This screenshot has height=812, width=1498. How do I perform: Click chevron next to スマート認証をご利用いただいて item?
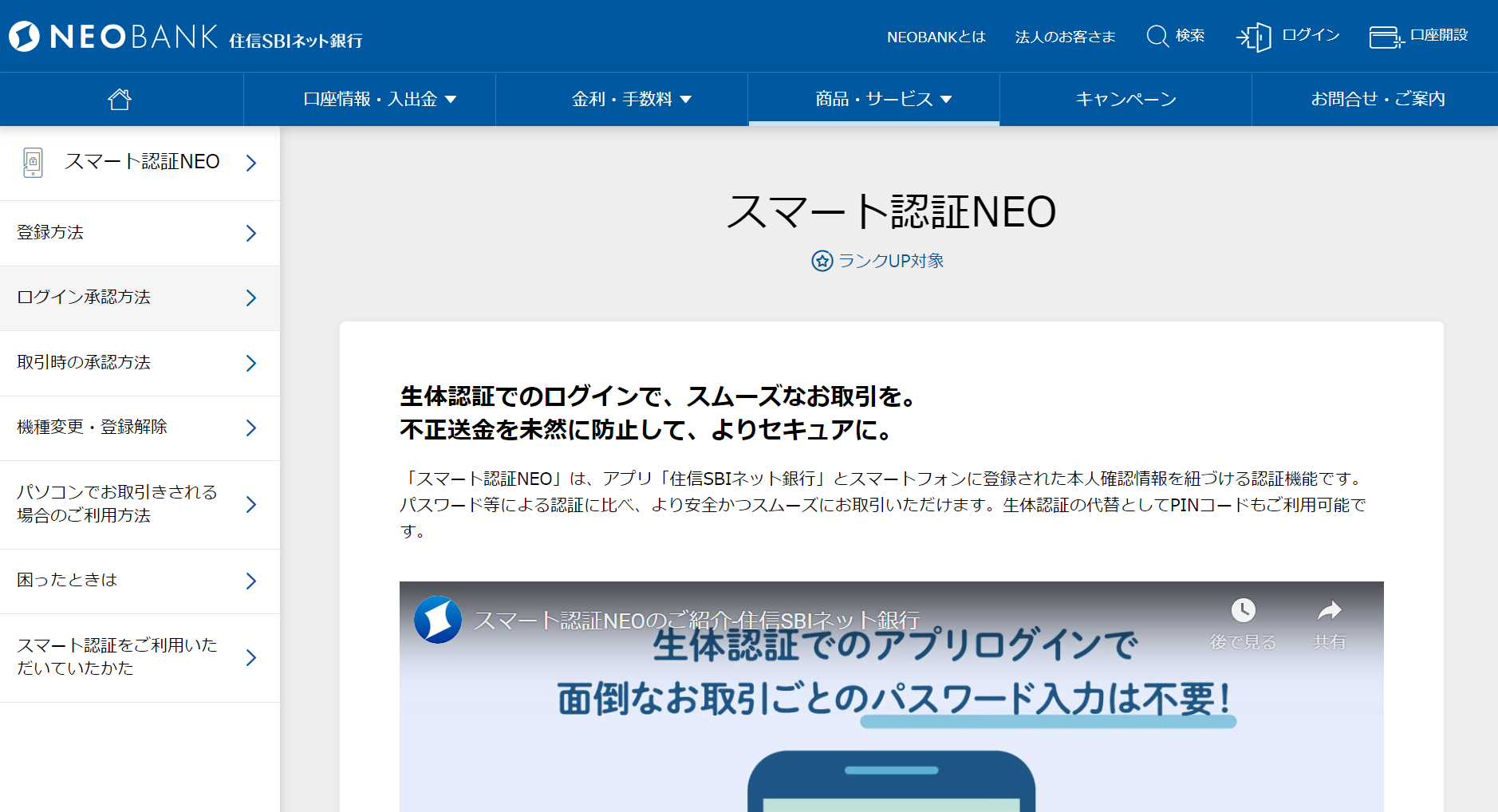click(x=251, y=657)
